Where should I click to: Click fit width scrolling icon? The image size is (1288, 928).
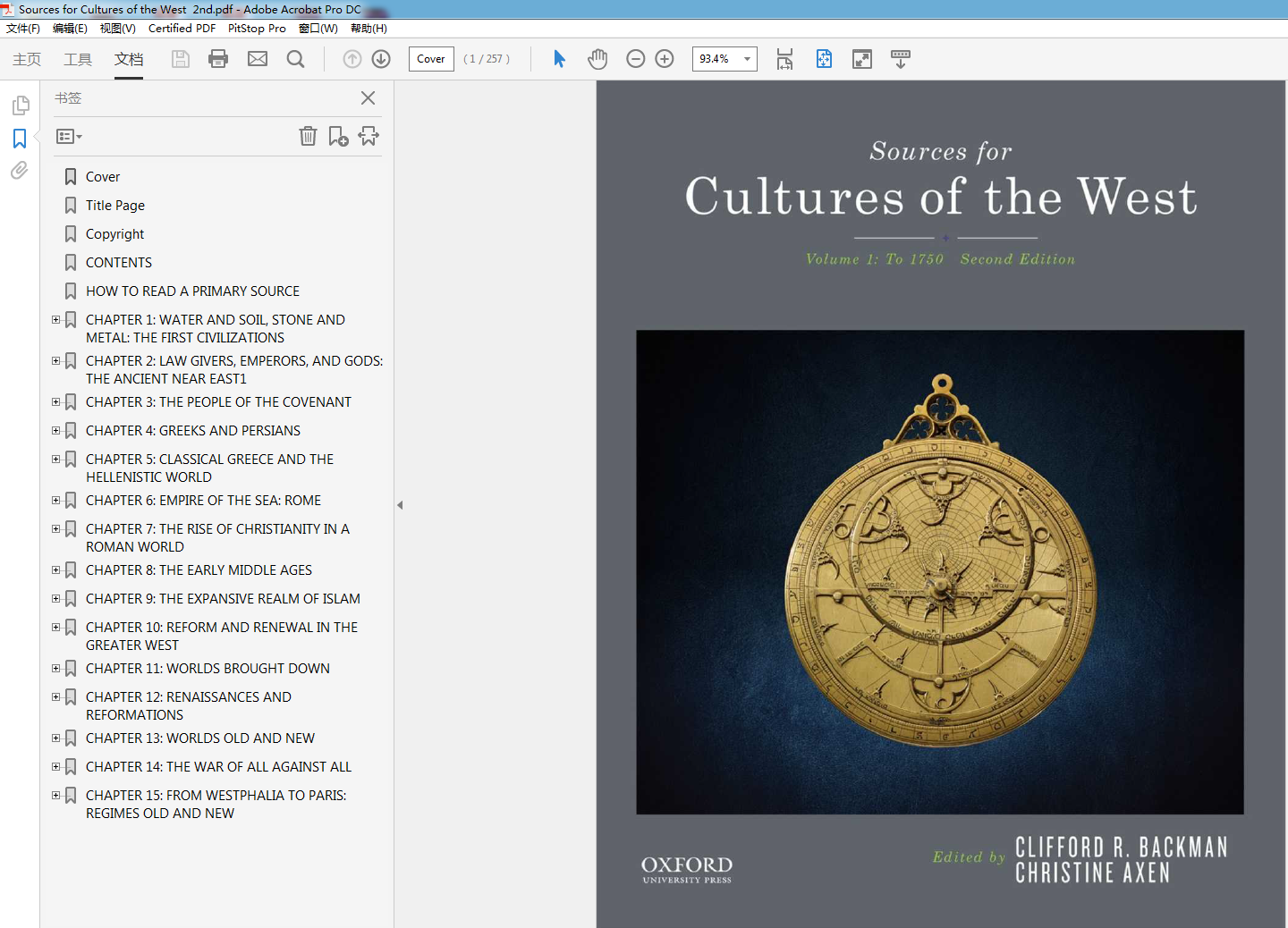[784, 59]
